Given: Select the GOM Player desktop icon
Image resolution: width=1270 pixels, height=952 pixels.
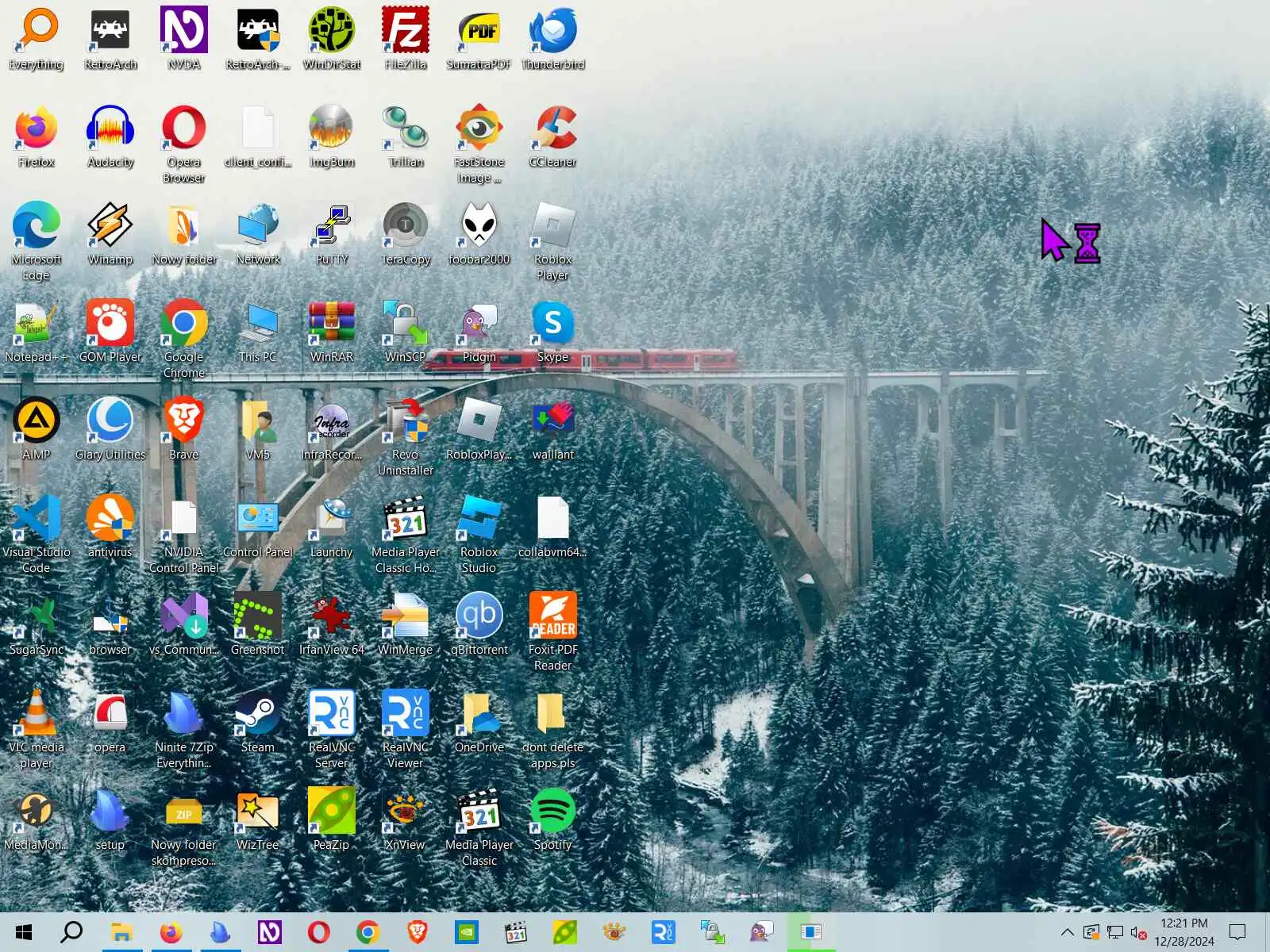Looking at the screenshot, I should [x=110, y=331].
